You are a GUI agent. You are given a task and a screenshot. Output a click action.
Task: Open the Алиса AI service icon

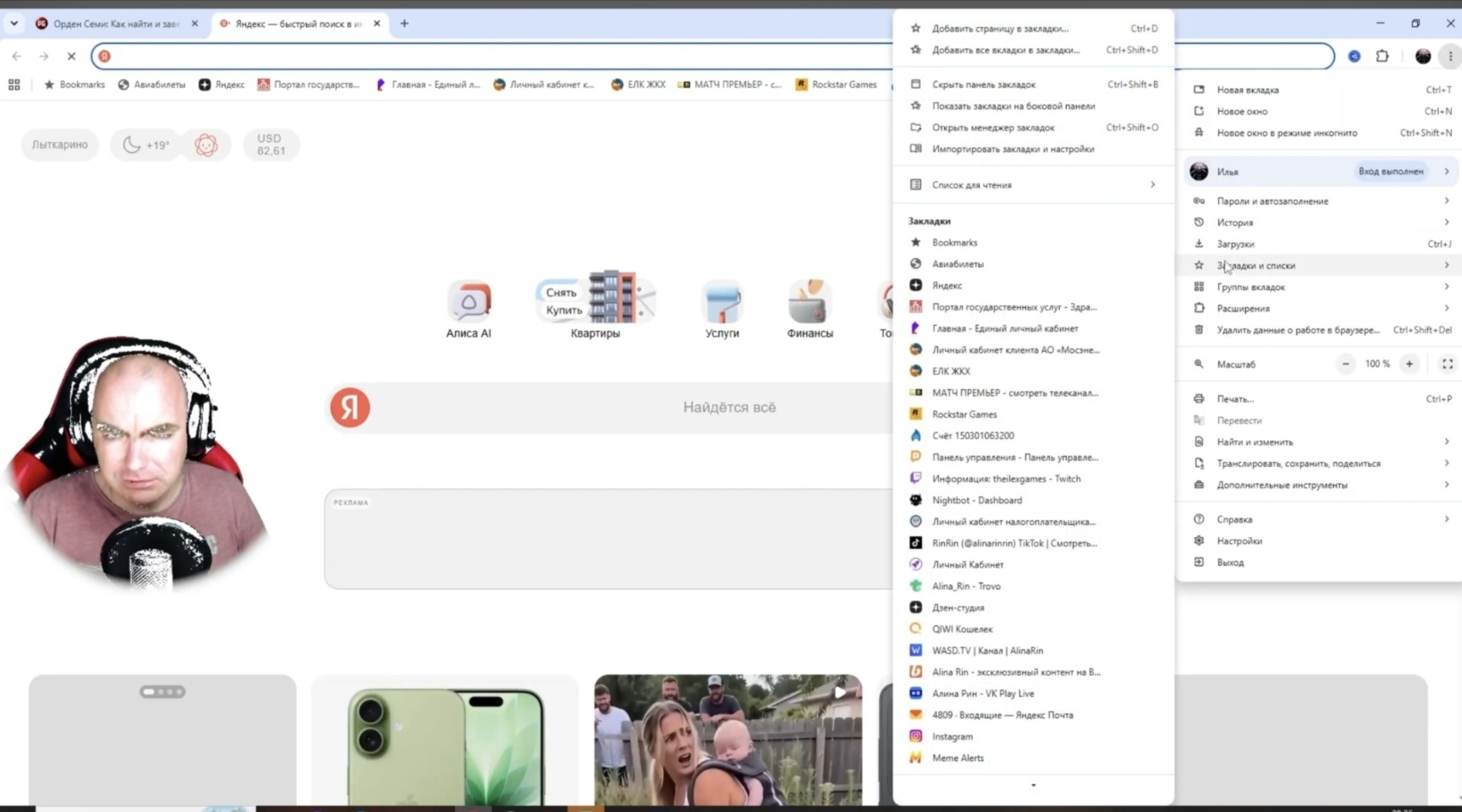pos(469,309)
